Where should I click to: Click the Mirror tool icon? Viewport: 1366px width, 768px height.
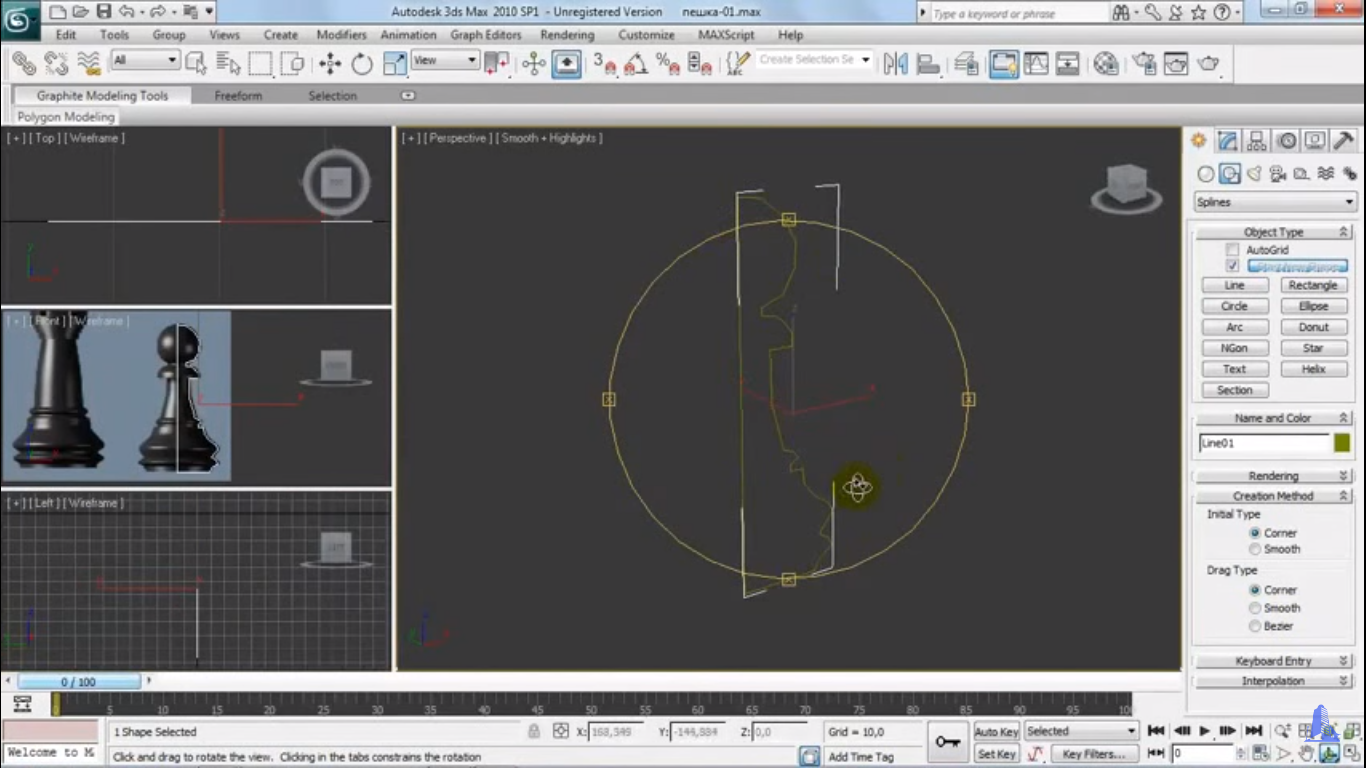click(896, 64)
